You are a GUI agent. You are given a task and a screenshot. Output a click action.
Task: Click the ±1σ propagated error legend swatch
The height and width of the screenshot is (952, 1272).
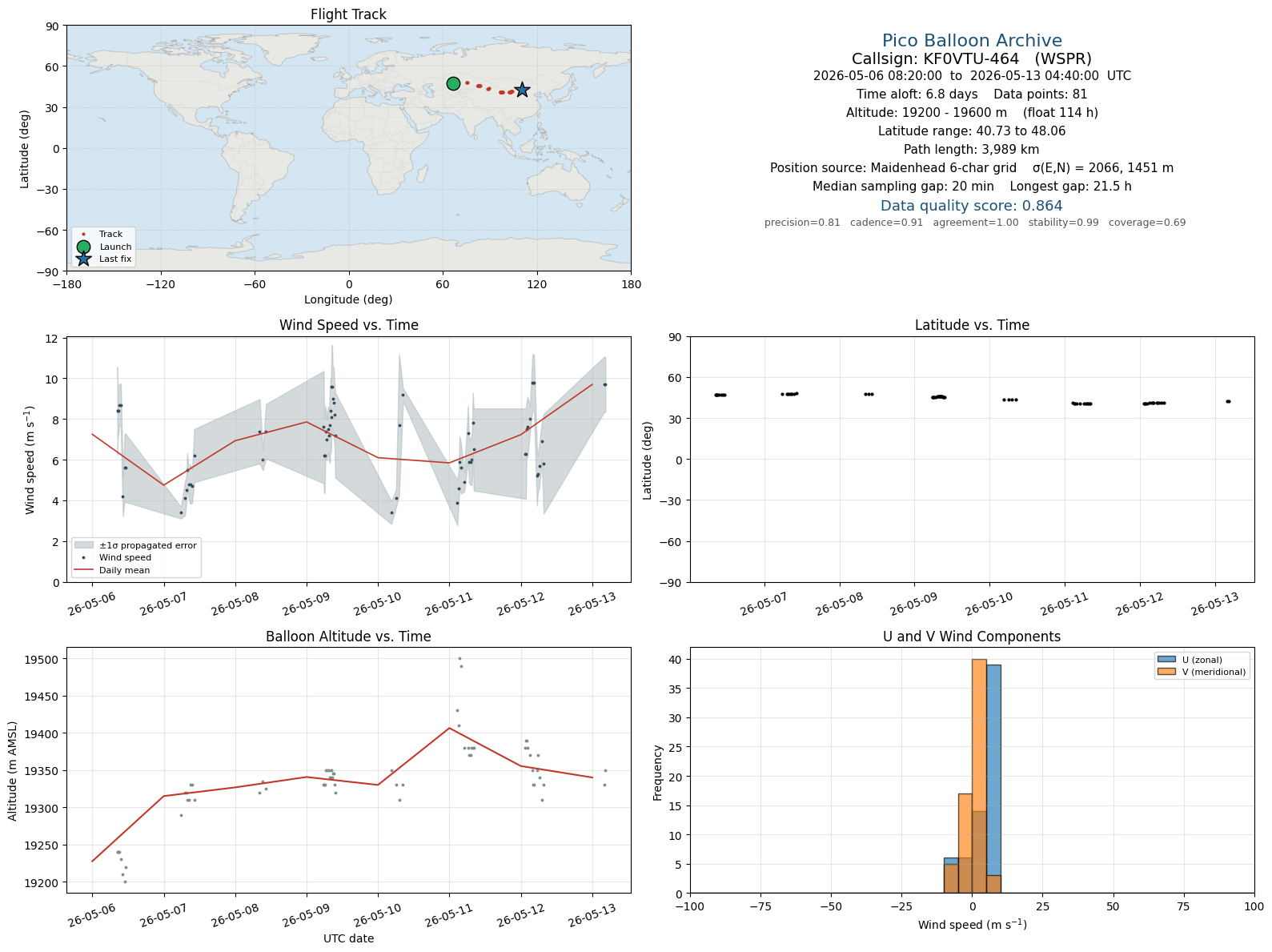point(83,545)
